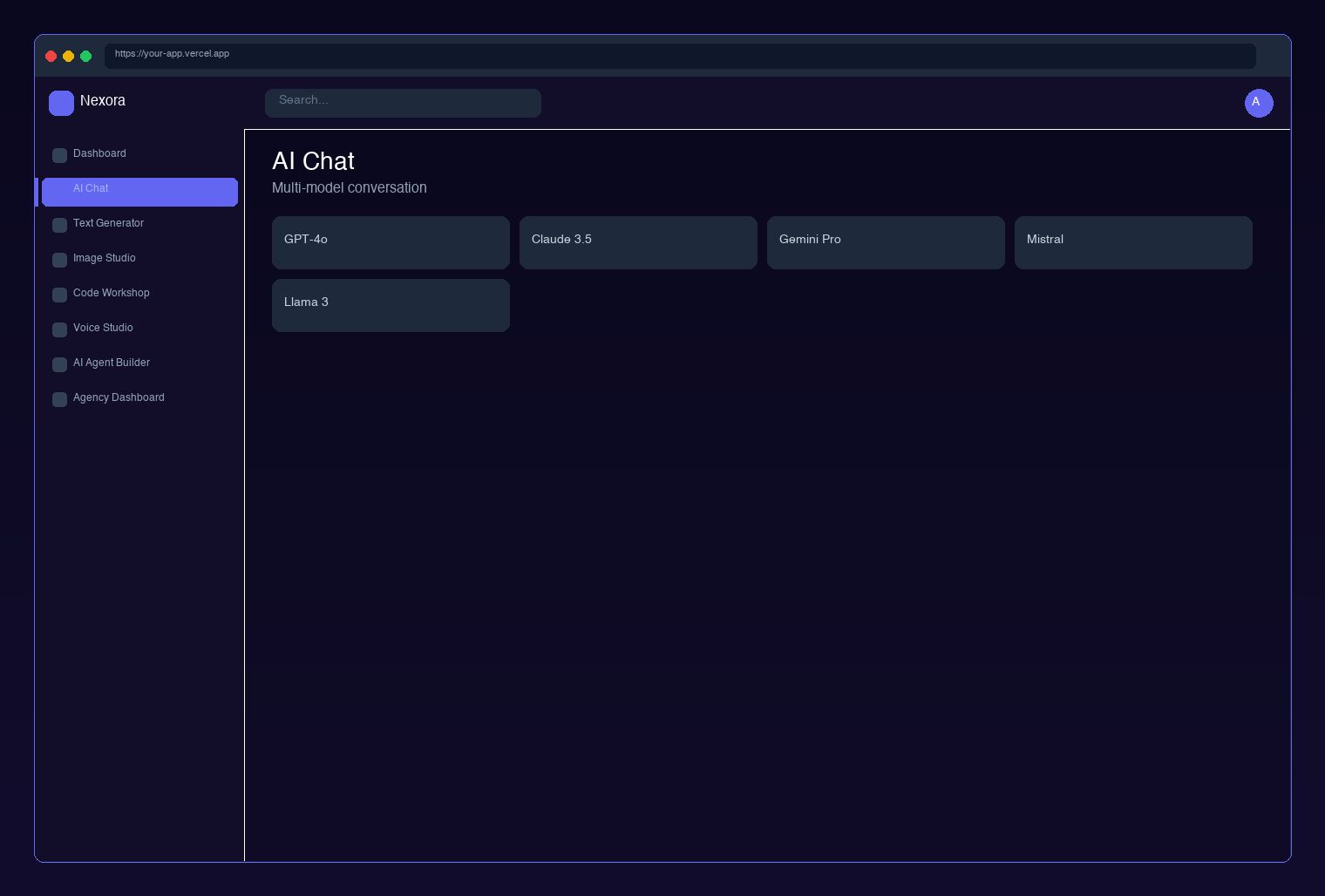The width and height of the screenshot is (1325, 896).
Task: Click the Nexora logo icon
Action: [x=61, y=103]
